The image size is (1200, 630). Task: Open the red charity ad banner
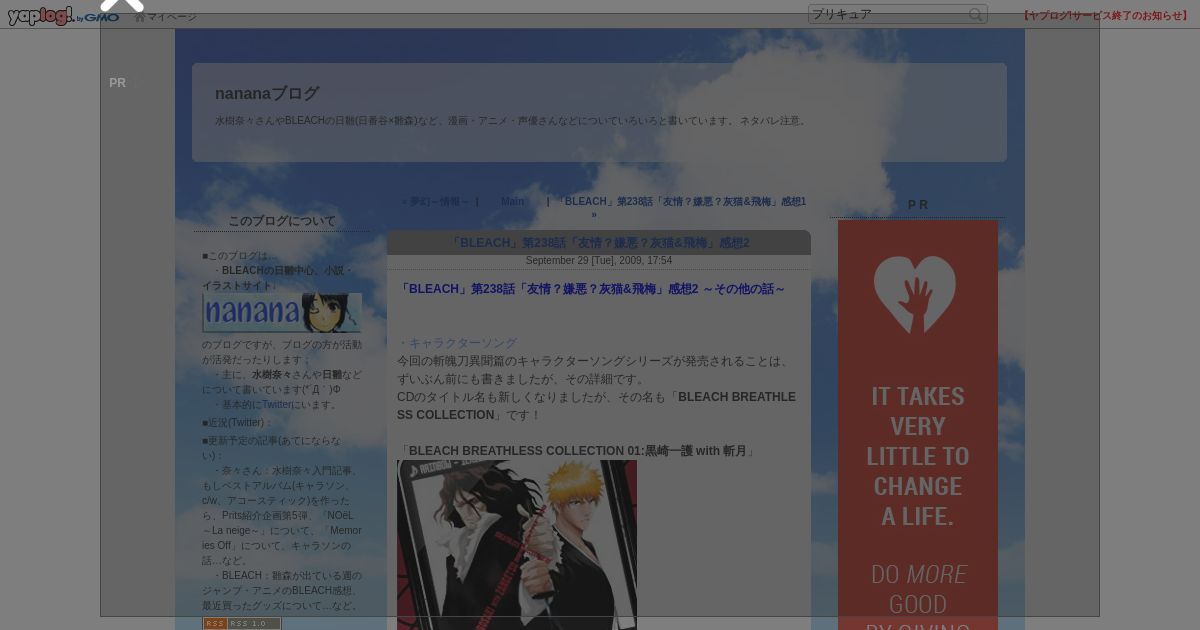(918, 425)
